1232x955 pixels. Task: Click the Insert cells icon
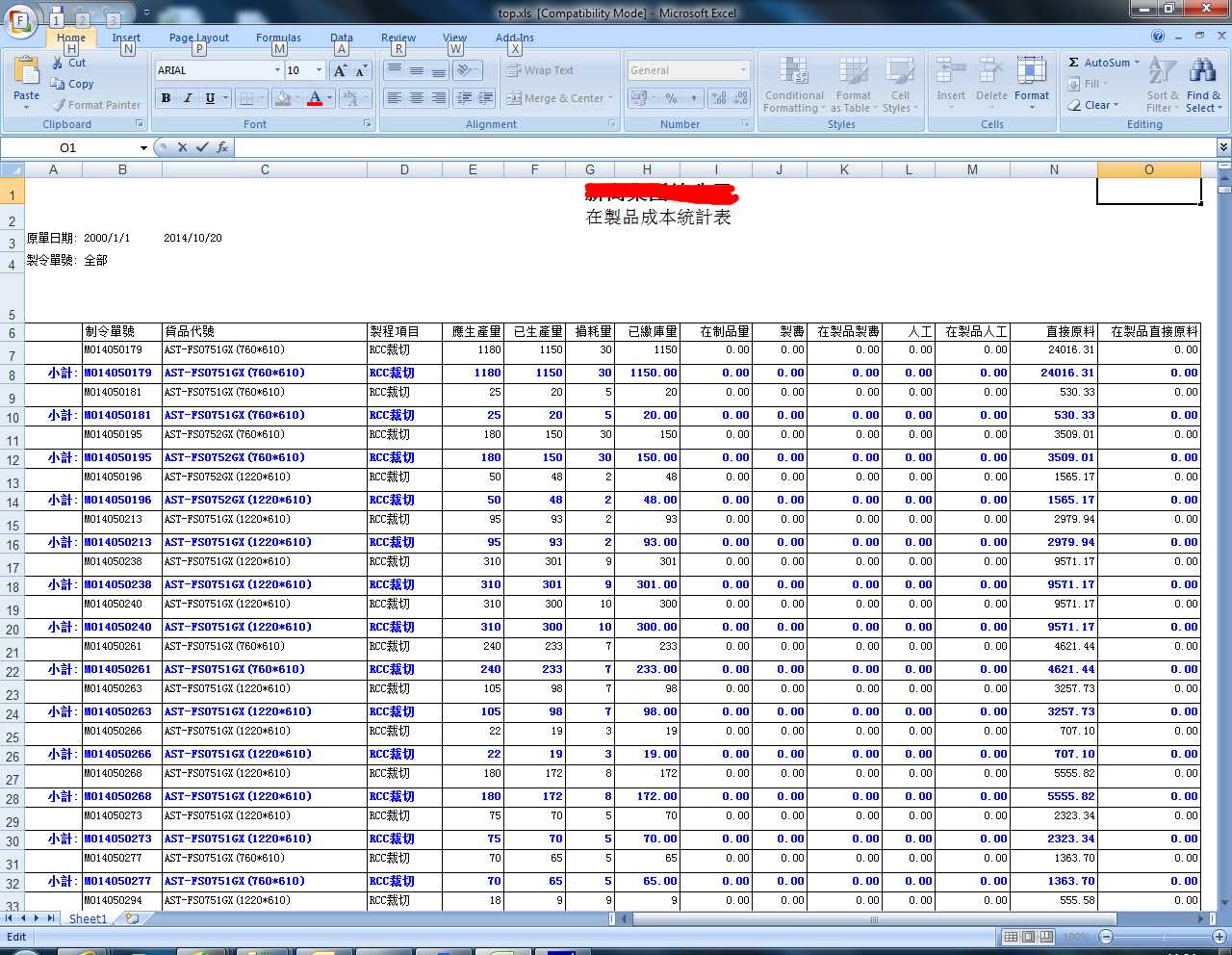point(951,71)
